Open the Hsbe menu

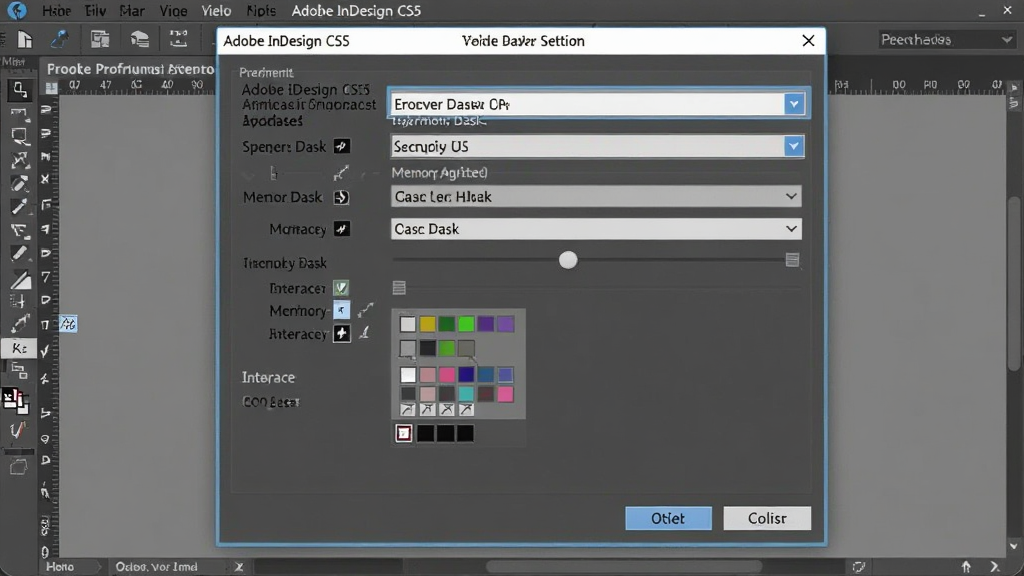56,10
